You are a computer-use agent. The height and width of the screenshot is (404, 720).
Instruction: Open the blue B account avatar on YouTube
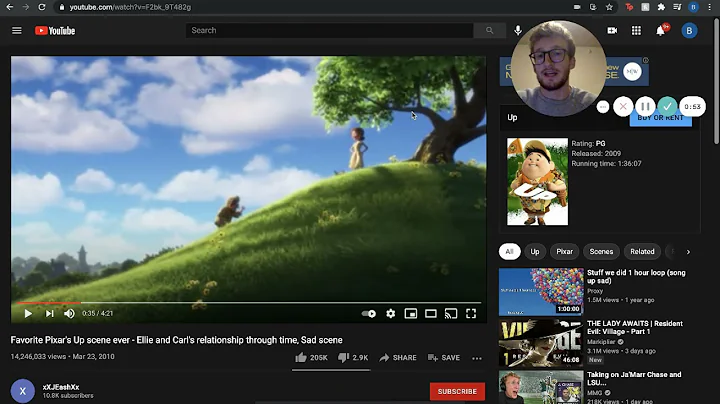coord(689,31)
